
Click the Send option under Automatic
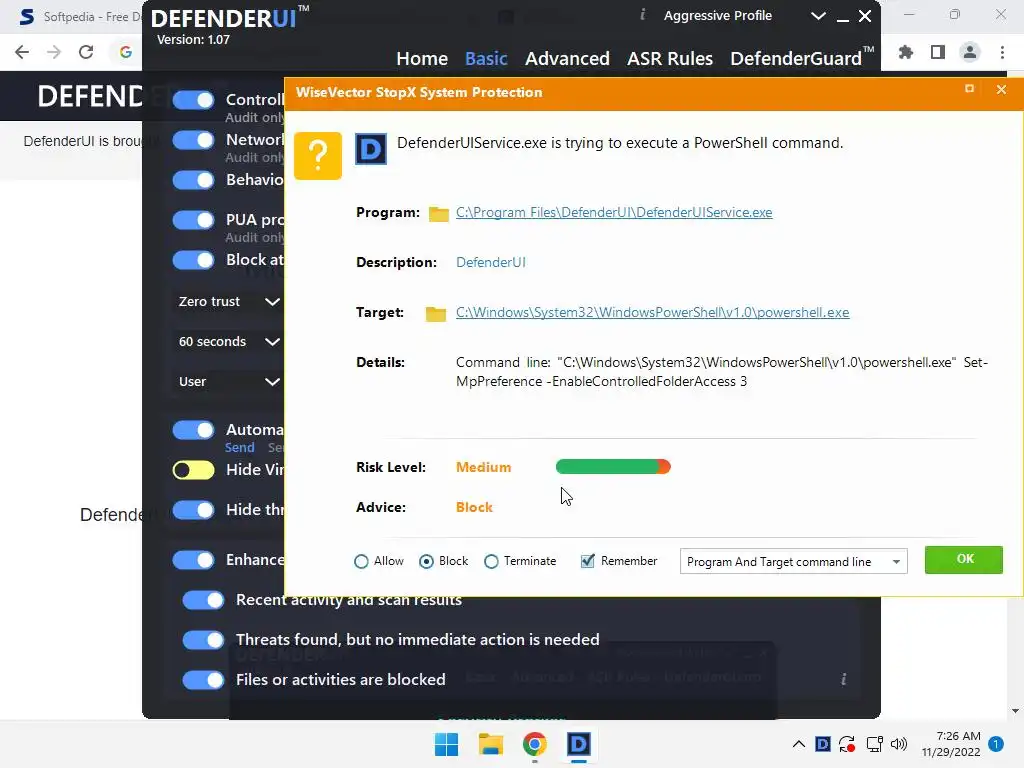click(x=240, y=447)
